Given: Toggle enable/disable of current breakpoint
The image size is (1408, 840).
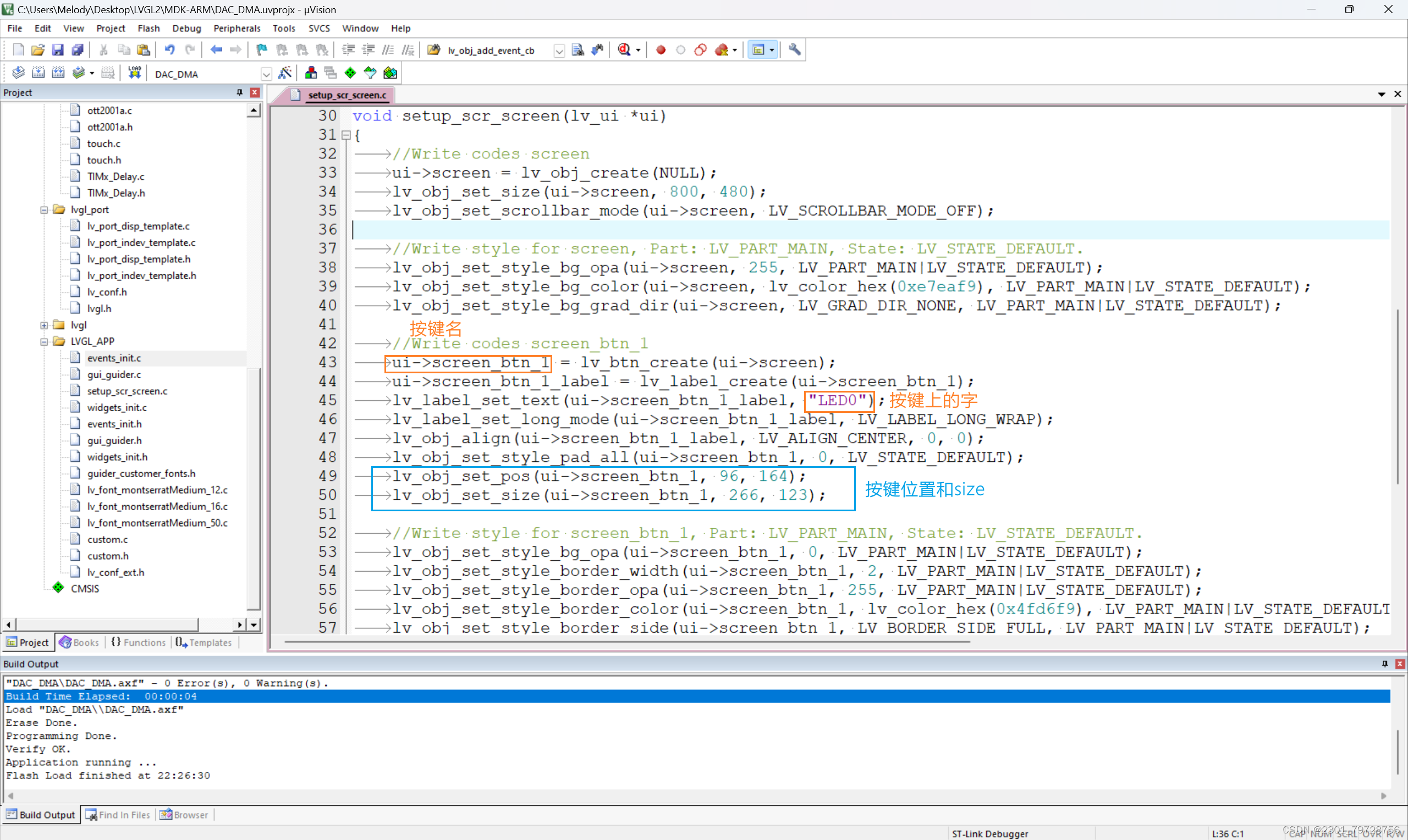Looking at the screenshot, I should 680,50.
